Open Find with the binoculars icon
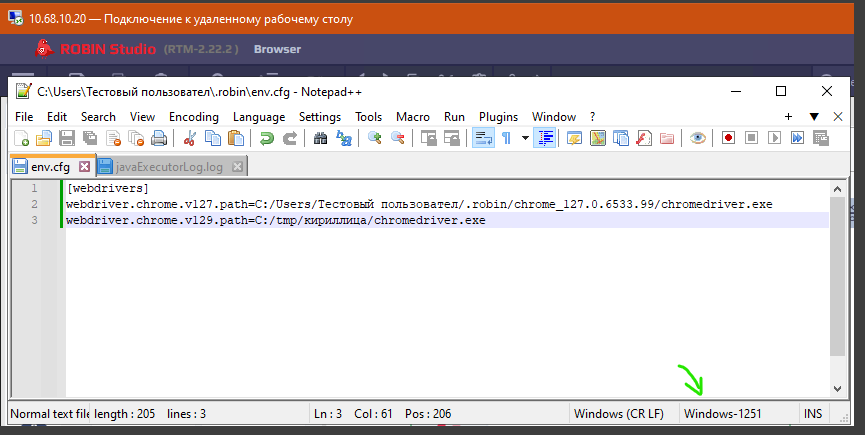This screenshot has width=865, height=435. (x=322, y=138)
